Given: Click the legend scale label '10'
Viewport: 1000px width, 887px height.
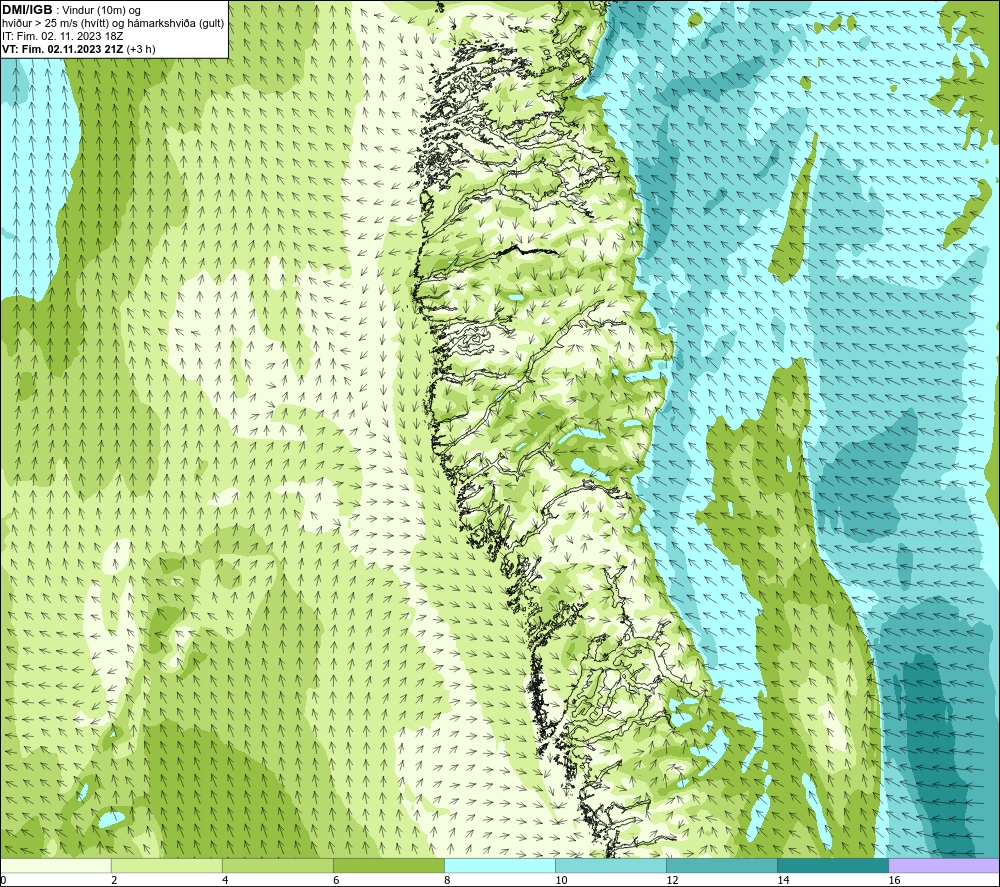Looking at the screenshot, I should (x=561, y=881).
